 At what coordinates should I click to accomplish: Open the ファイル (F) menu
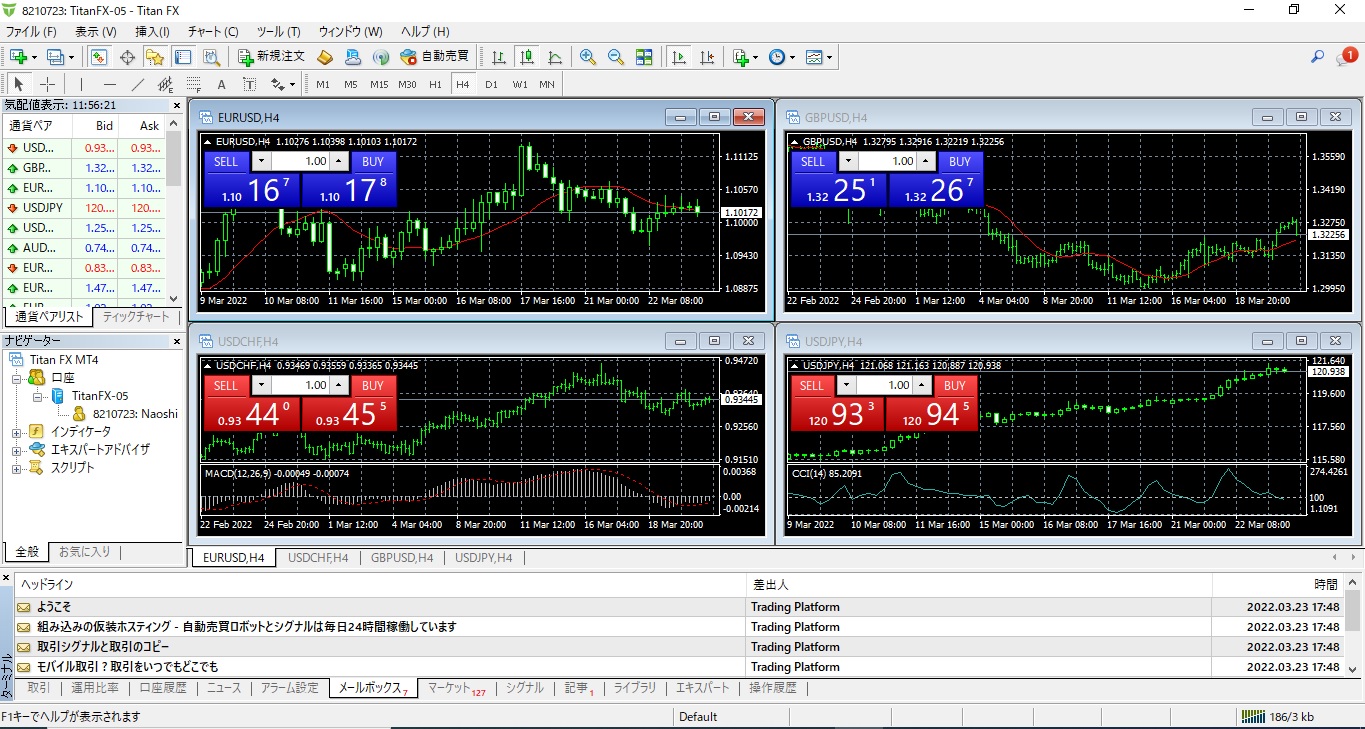pos(32,32)
